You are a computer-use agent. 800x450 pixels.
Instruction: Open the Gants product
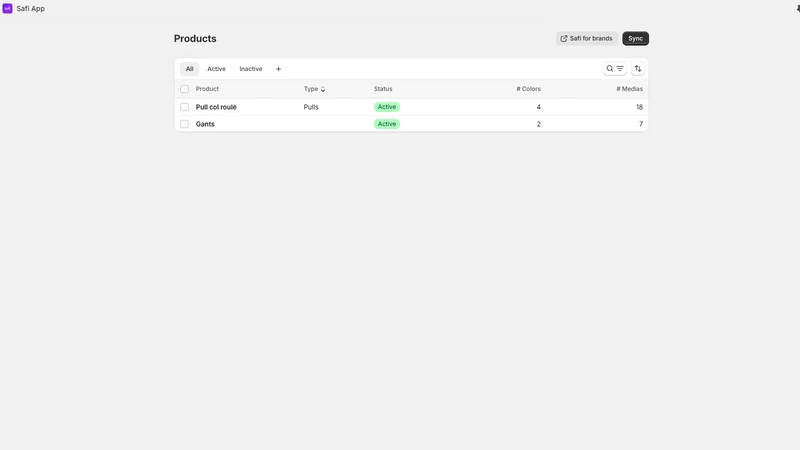pyautogui.click(x=205, y=124)
